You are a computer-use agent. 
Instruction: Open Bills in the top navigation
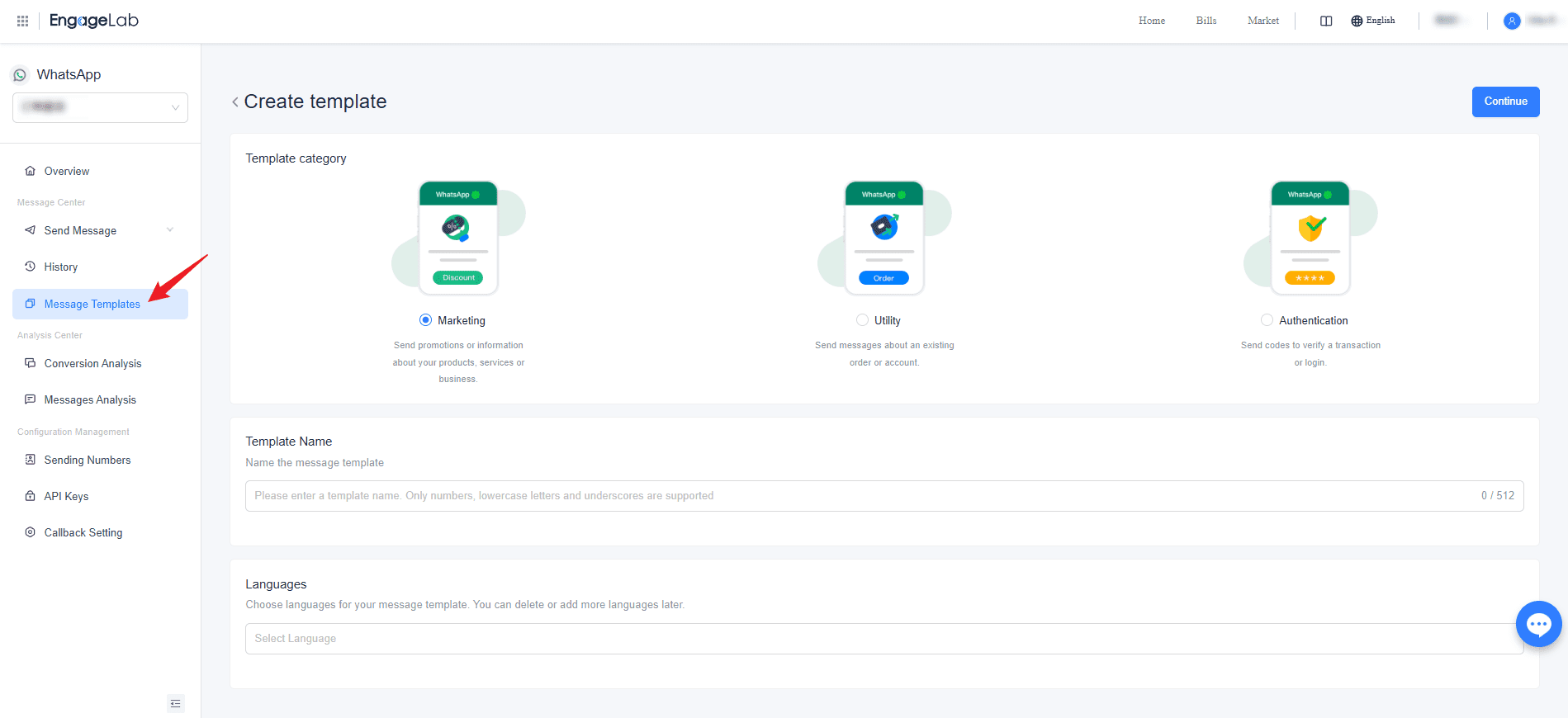pos(1206,21)
